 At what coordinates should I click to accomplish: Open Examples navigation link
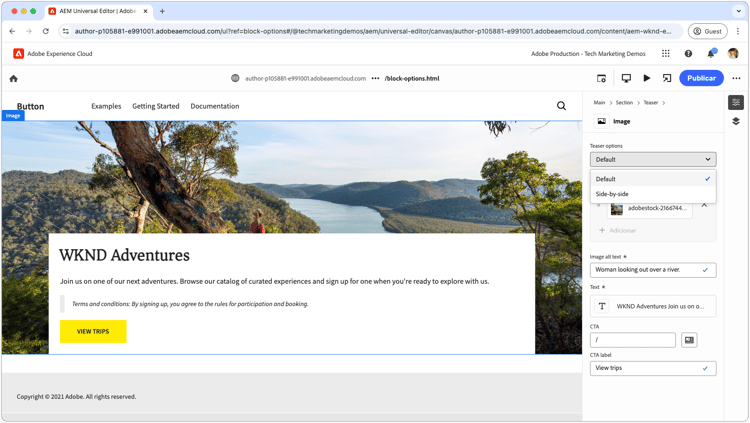[106, 106]
